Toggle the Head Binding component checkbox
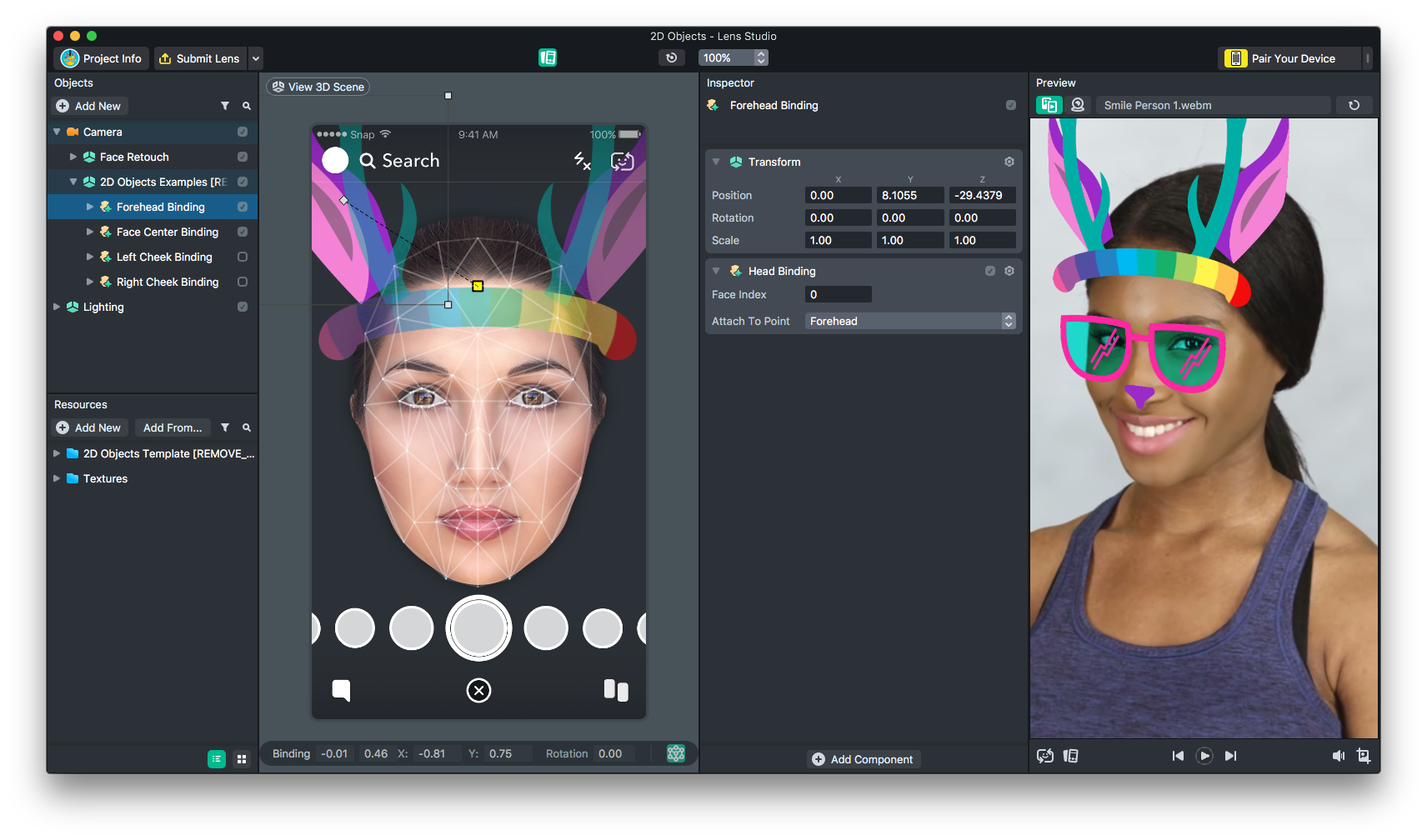This screenshot has width=1427, height=840. click(990, 271)
